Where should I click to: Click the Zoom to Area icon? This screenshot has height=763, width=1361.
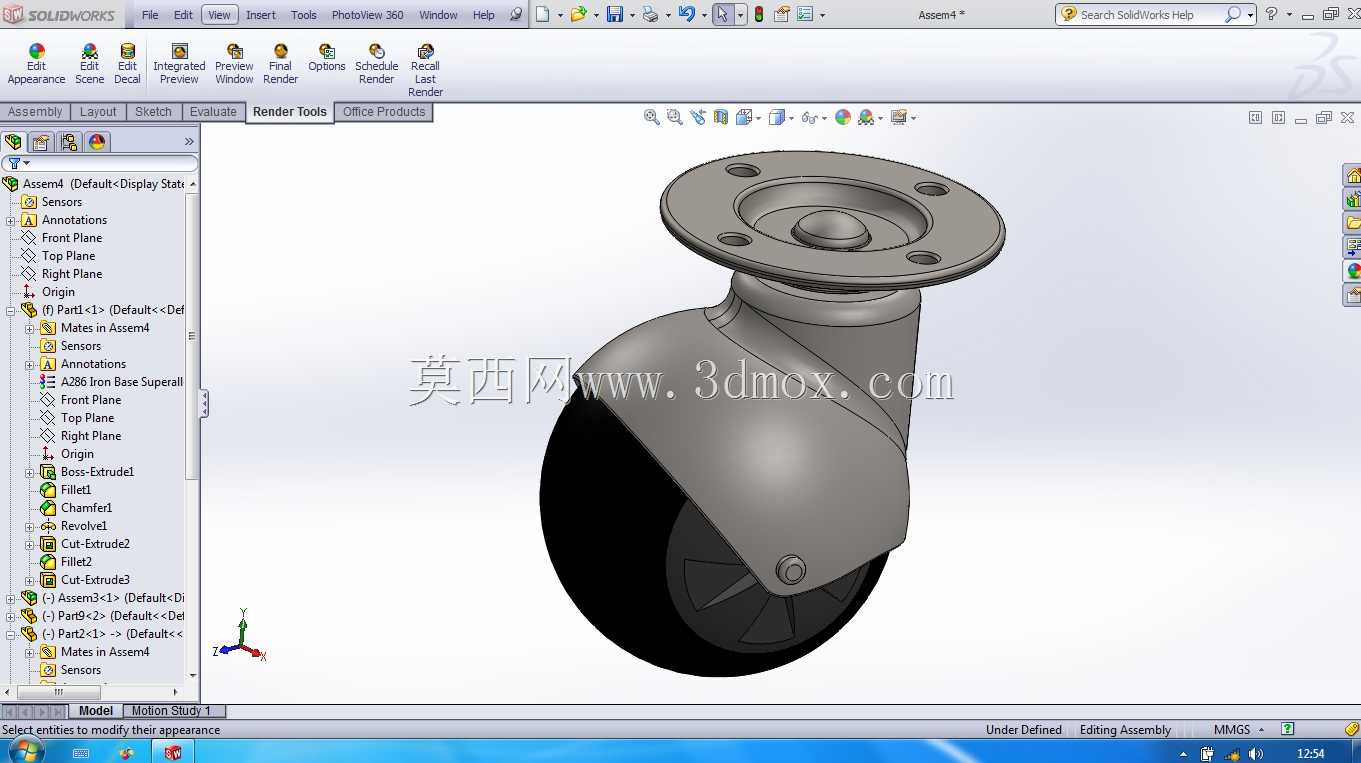(x=675, y=117)
